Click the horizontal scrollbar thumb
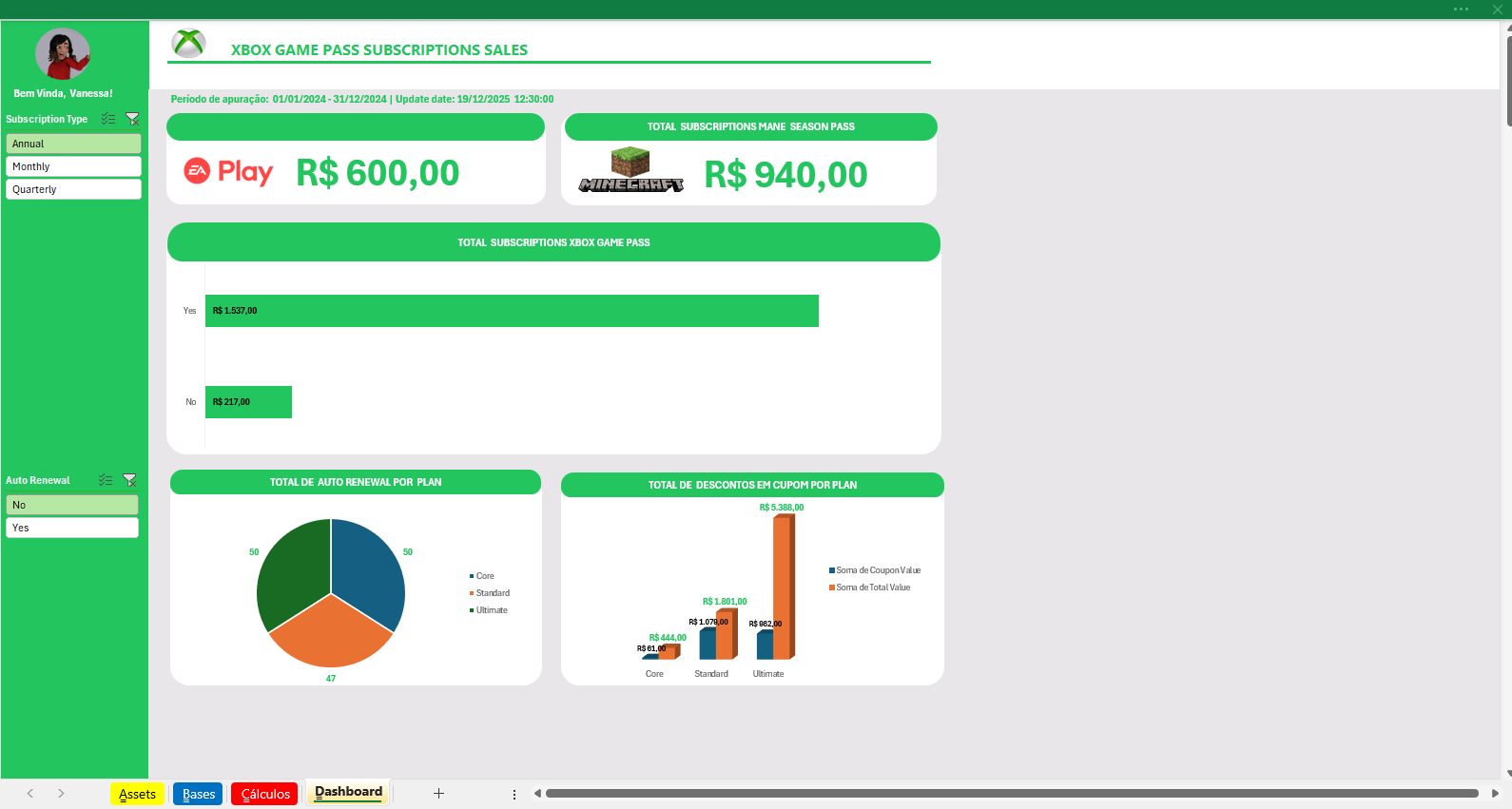Viewport: 1512px width, 809px height. pyautogui.click(x=1012, y=793)
